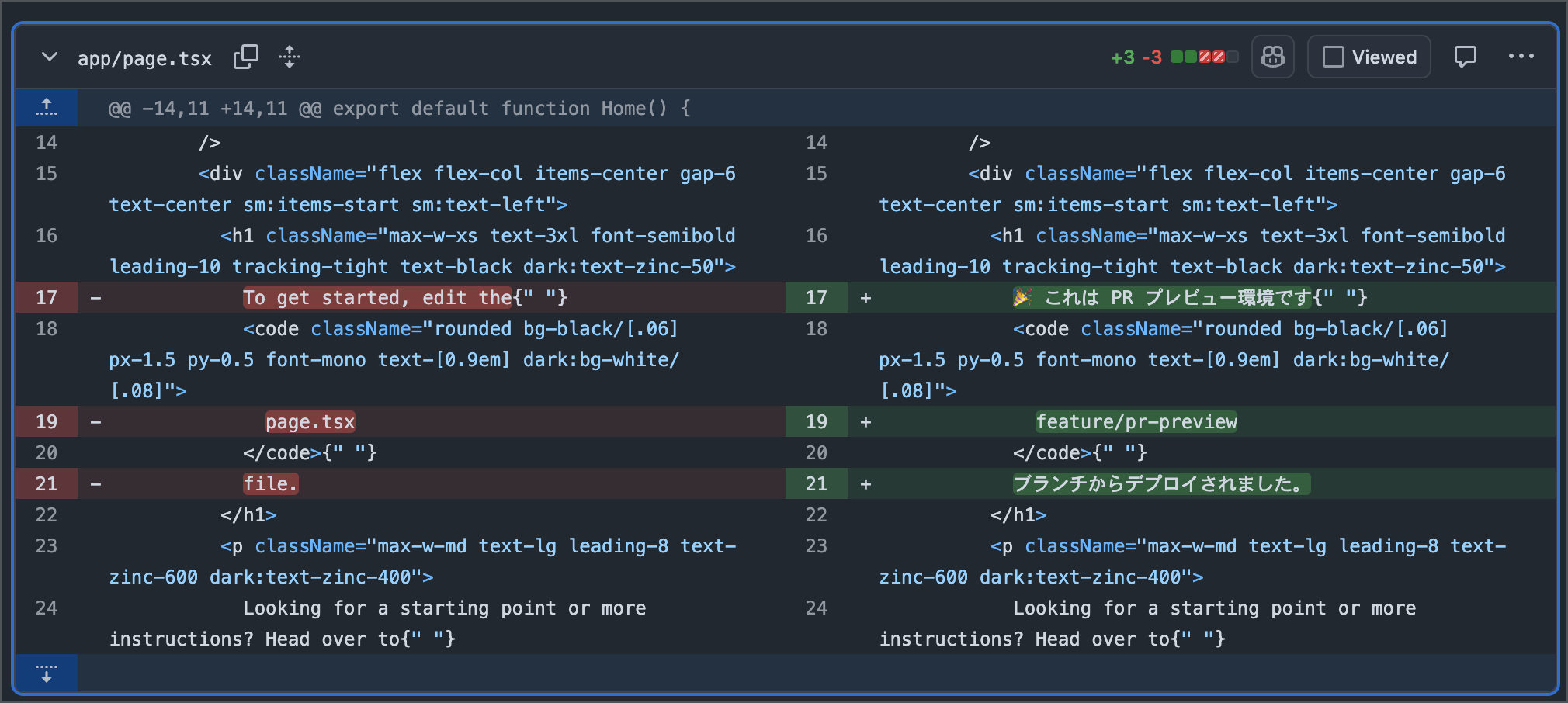
Task: Add a comment on this file
Action: coord(1466,57)
